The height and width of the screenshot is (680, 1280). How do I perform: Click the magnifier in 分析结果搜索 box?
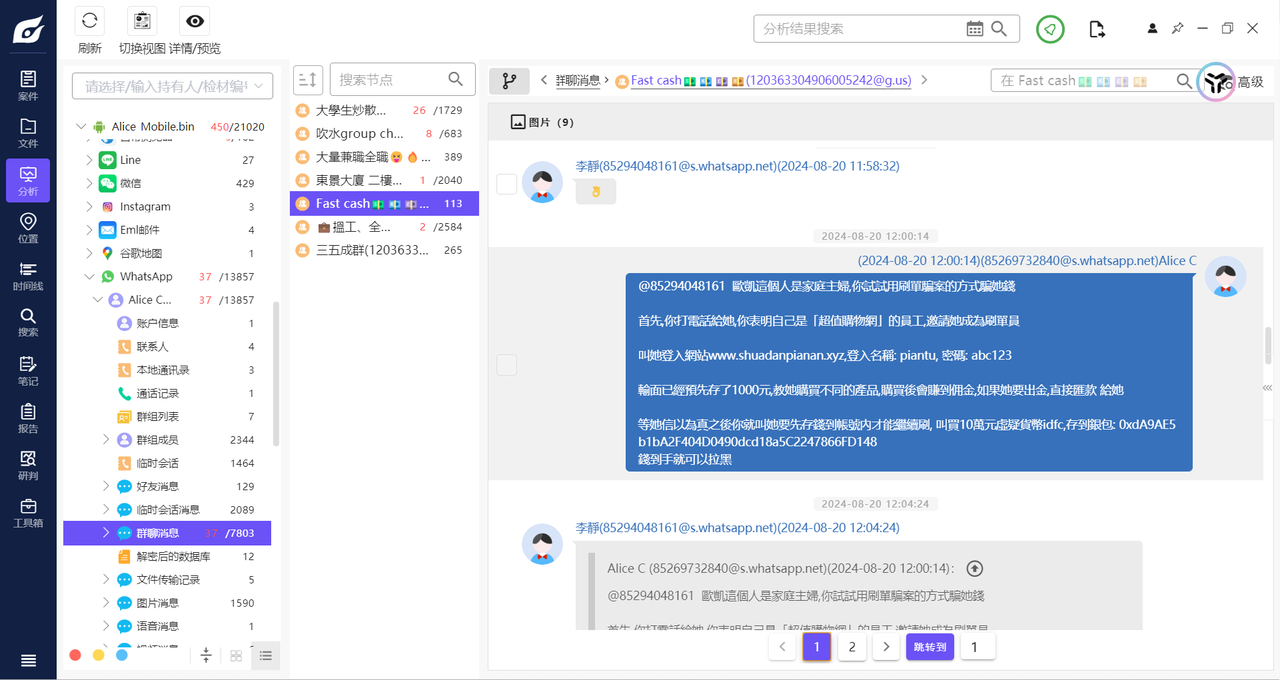pyautogui.click(x=999, y=29)
